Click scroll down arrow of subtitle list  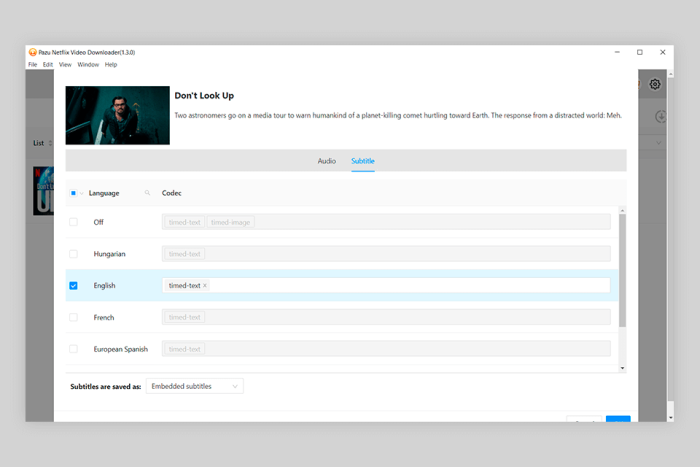click(x=622, y=368)
